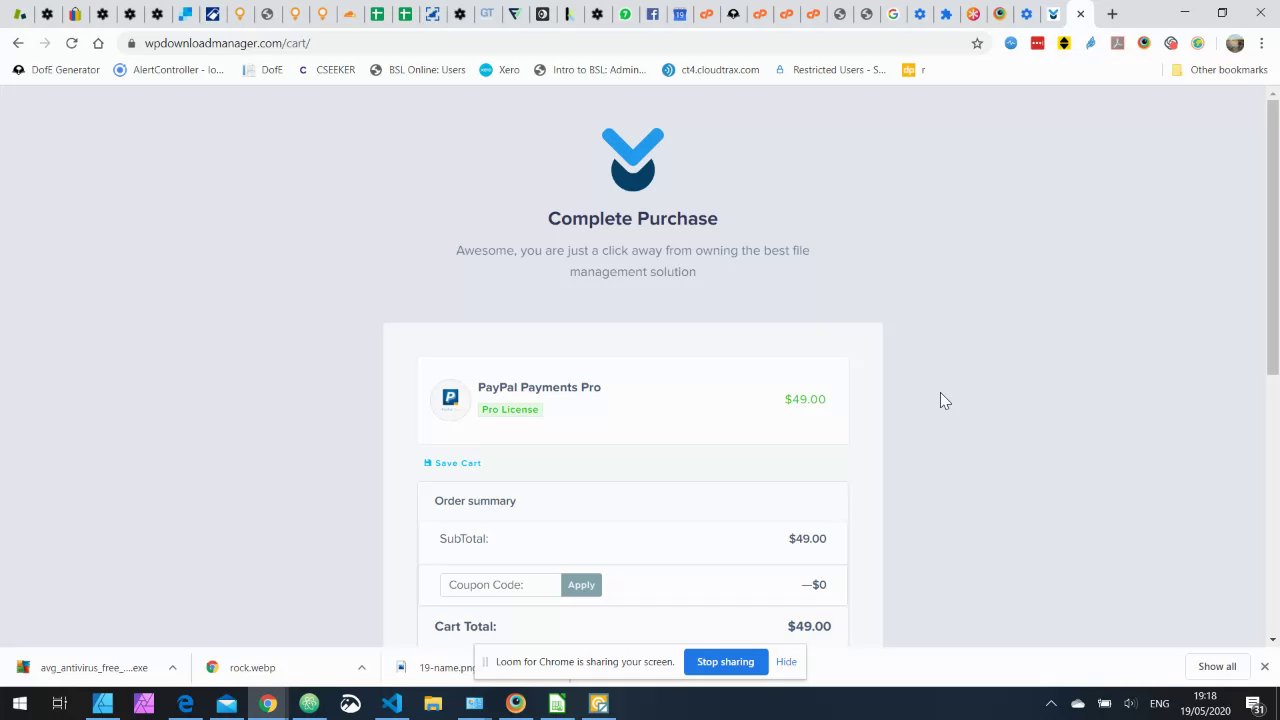Switch to the first green spreadsheet tab
1280x720 pixels.
coord(377,14)
